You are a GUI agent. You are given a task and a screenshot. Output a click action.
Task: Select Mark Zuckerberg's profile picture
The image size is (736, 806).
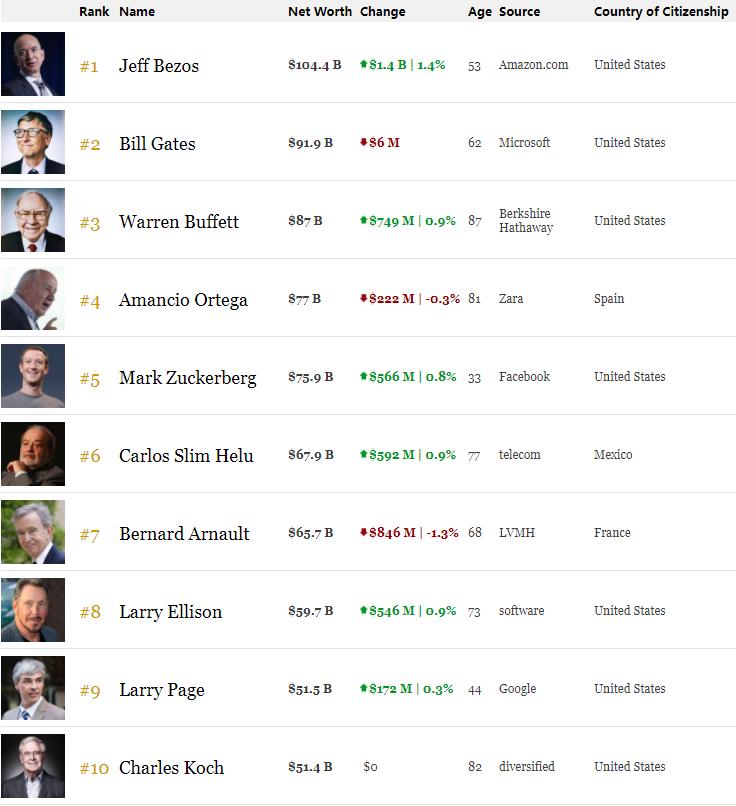pos(33,376)
